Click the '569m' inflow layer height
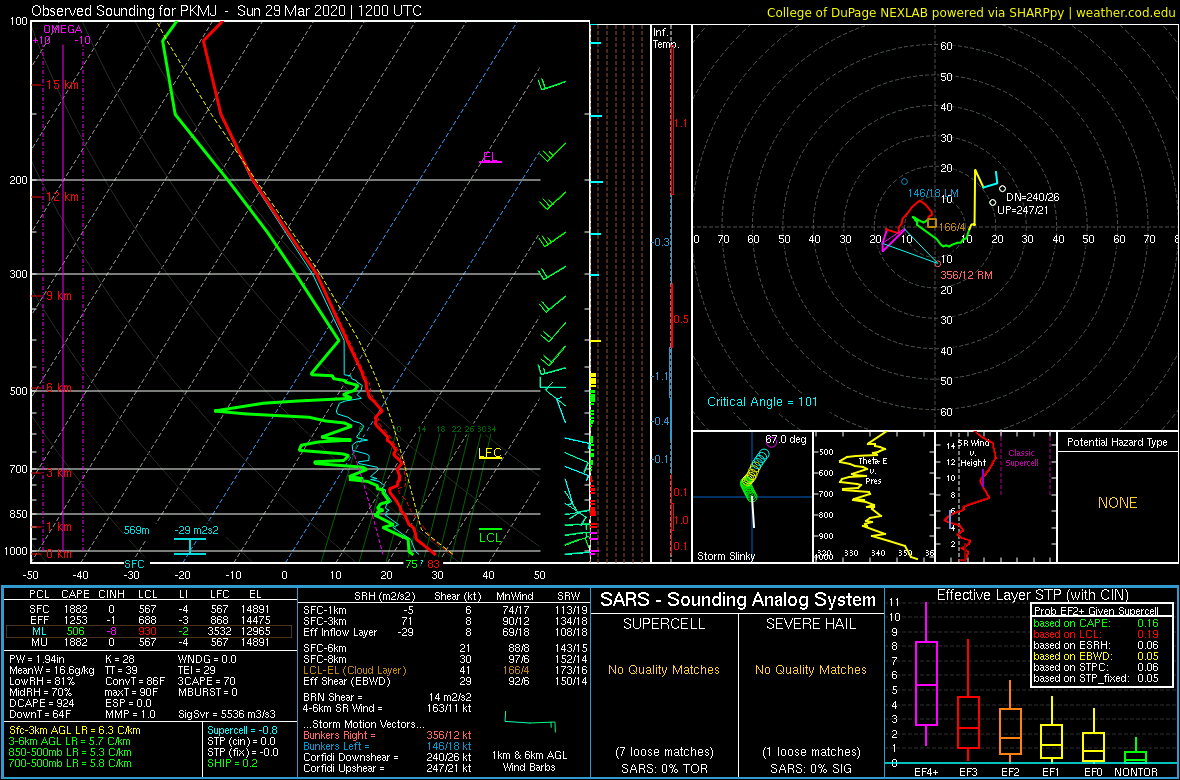This screenshot has width=1180, height=780. (x=136, y=530)
